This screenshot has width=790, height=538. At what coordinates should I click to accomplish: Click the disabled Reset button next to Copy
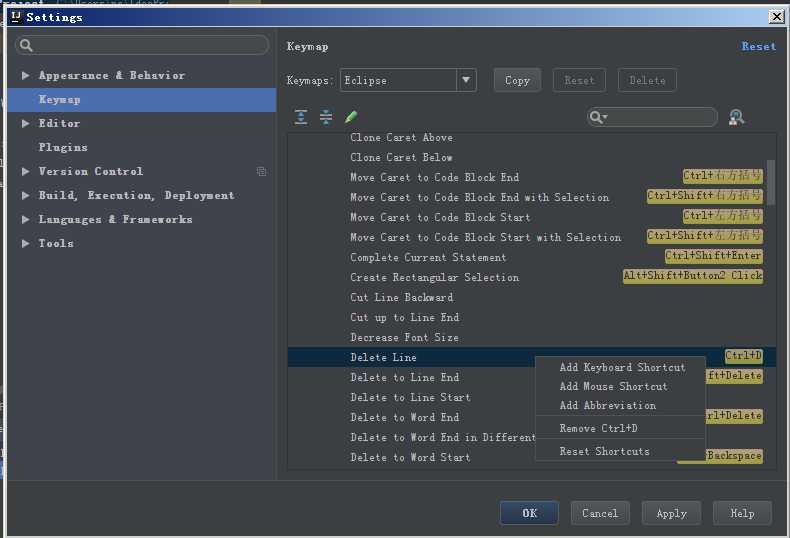579,80
